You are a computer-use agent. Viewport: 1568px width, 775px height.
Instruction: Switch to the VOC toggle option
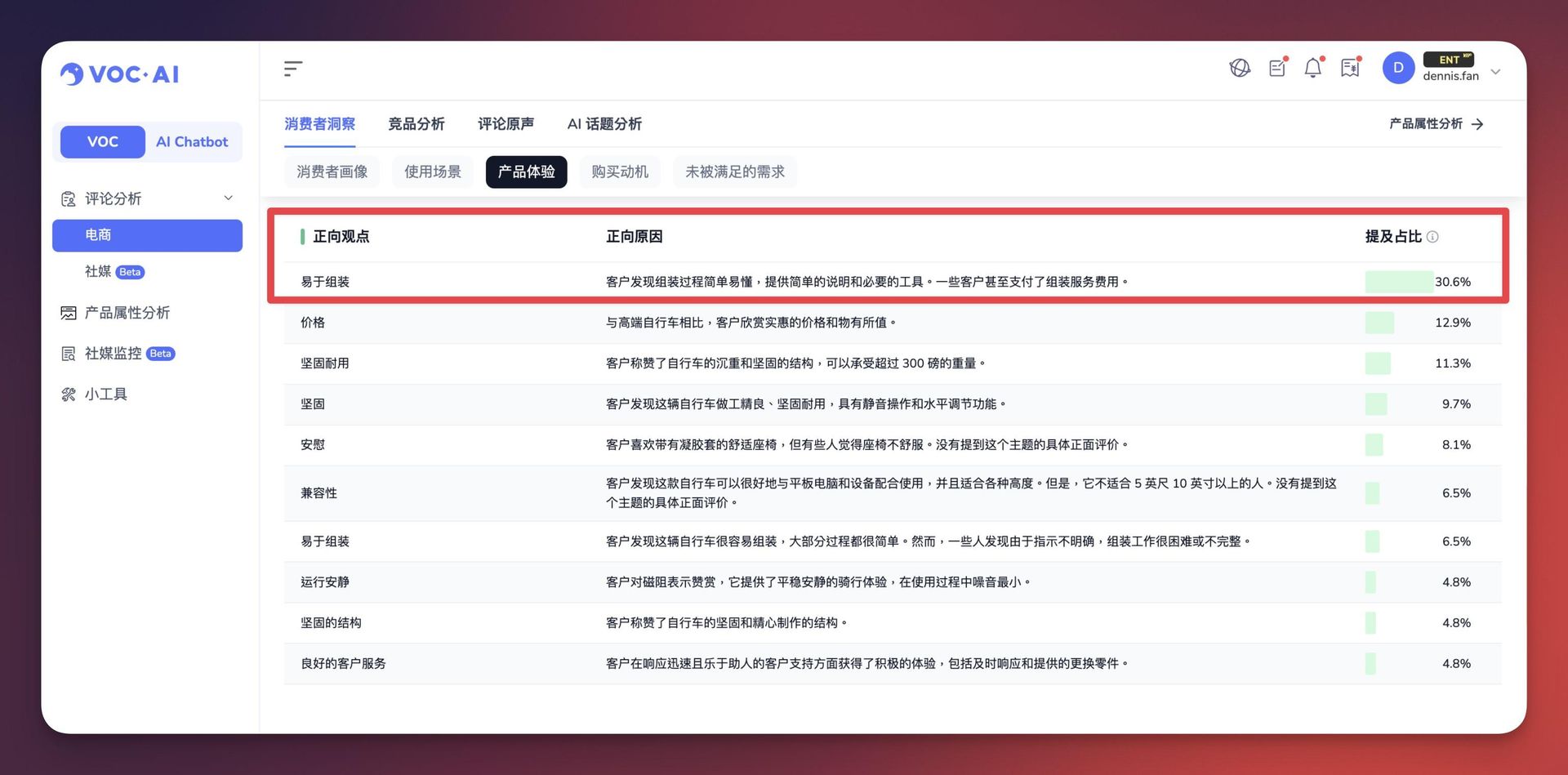(103, 142)
